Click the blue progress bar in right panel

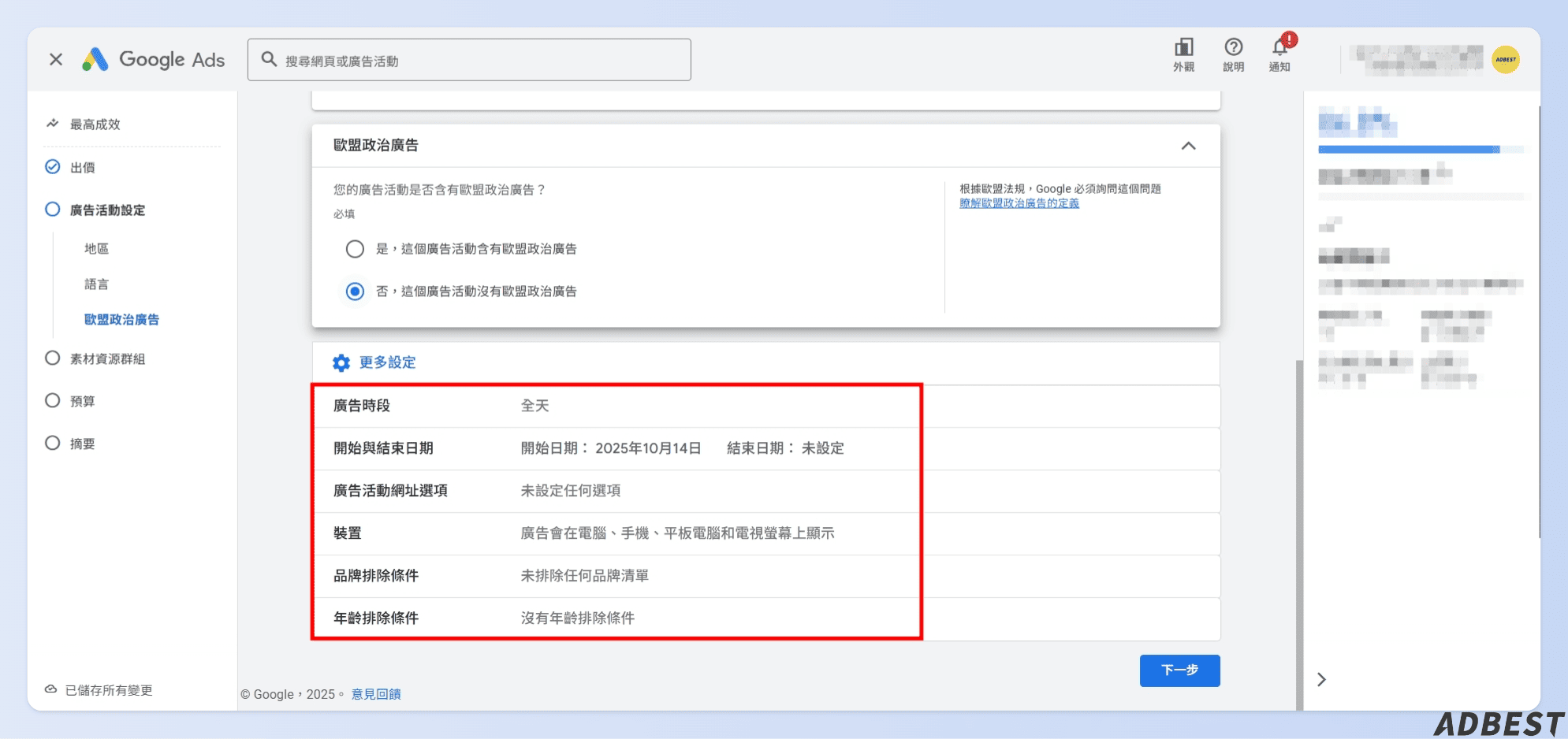[1409, 149]
